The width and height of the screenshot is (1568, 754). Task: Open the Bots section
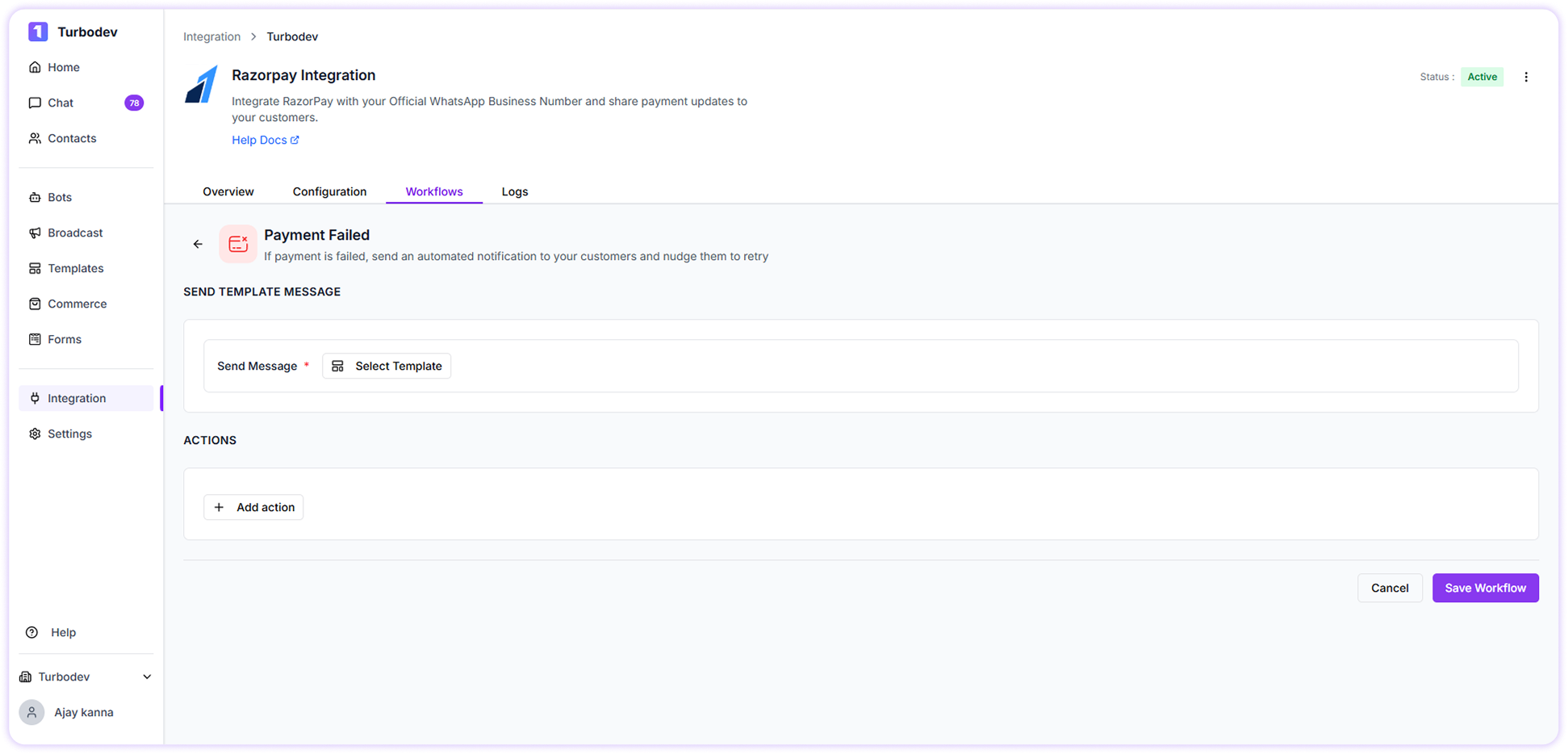point(50,197)
